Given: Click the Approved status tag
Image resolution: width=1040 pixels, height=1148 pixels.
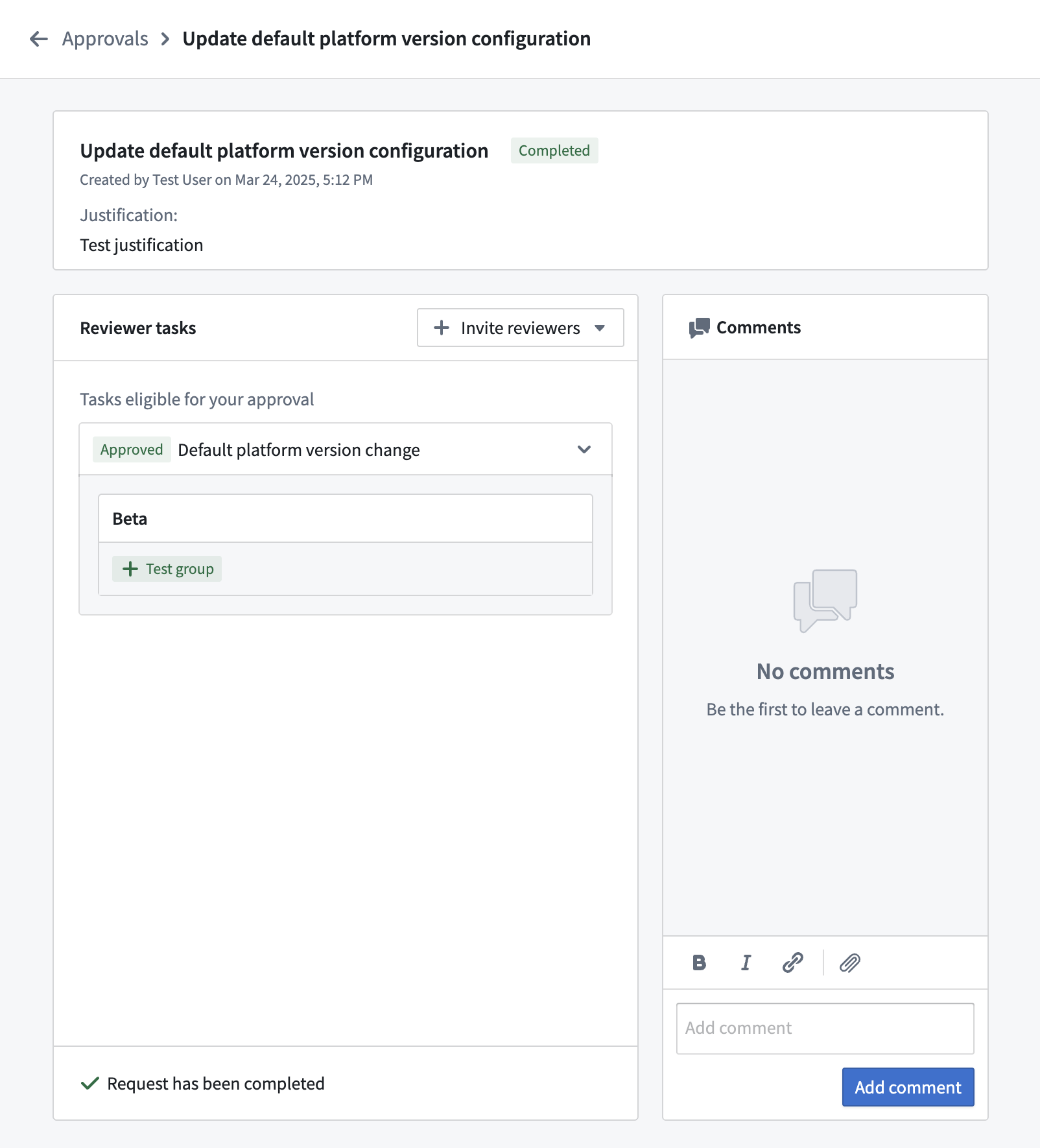Looking at the screenshot, I should point(132,449).
